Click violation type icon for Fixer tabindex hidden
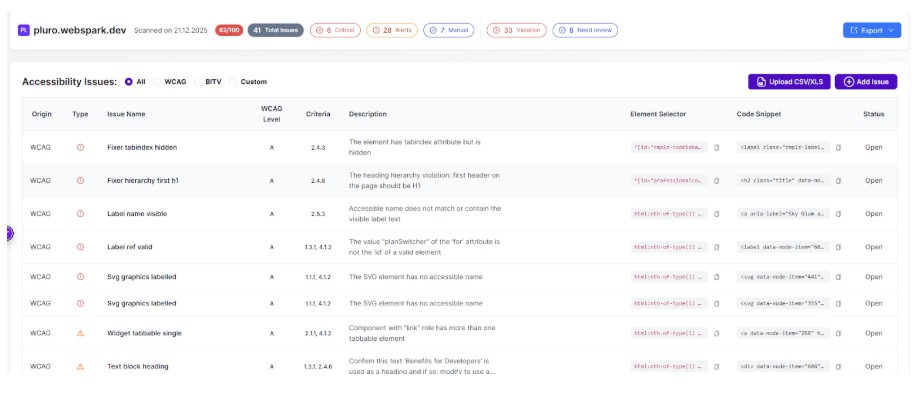Screen dimensions: 915x397 click(81, 148)
